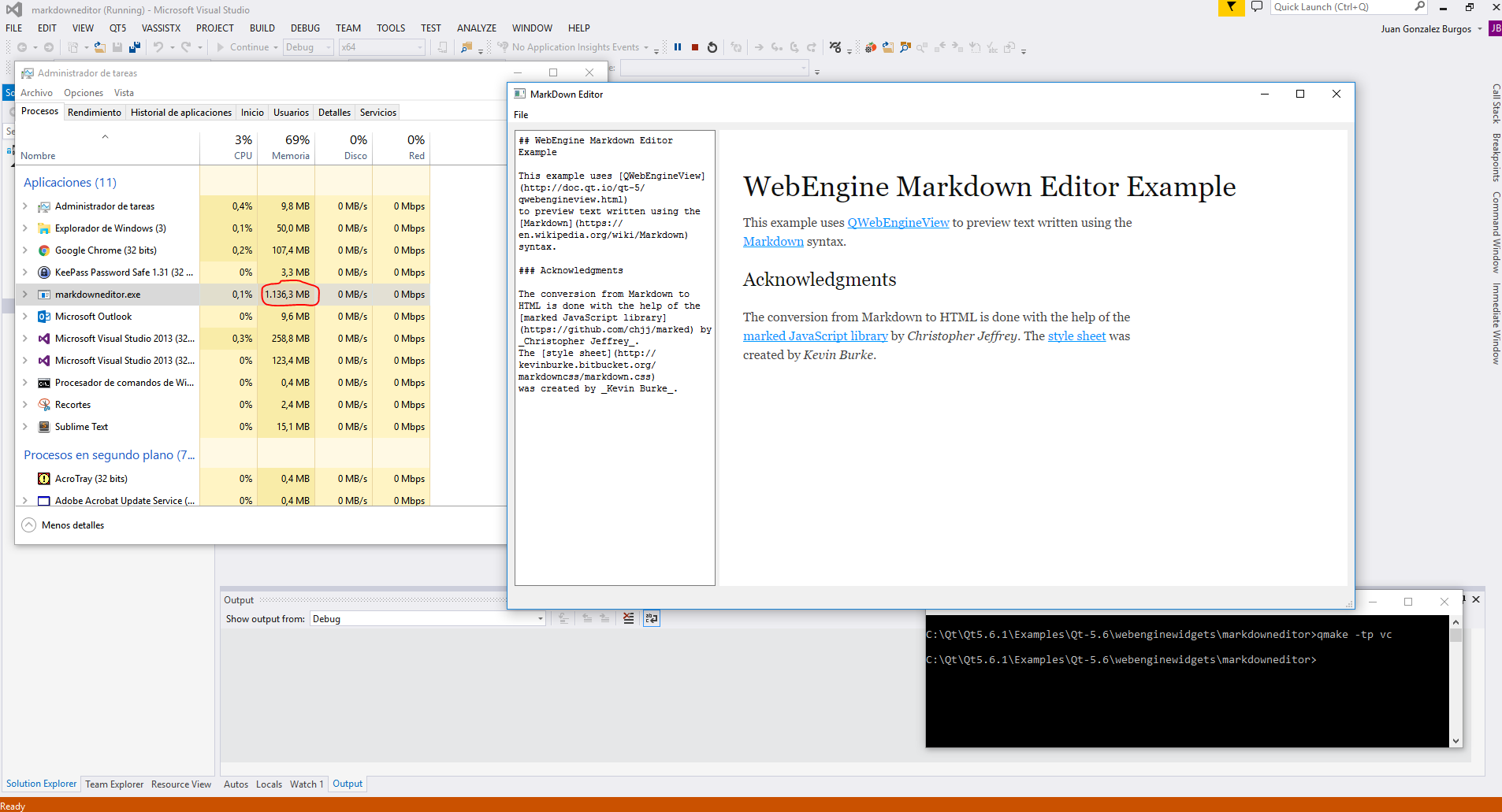Open the QT5 menu
This screenshot has width=1502, height=812.
coord(117,28)
